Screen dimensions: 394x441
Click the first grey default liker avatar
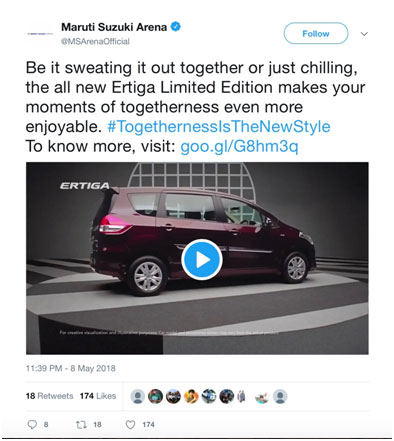click(138, 396)
